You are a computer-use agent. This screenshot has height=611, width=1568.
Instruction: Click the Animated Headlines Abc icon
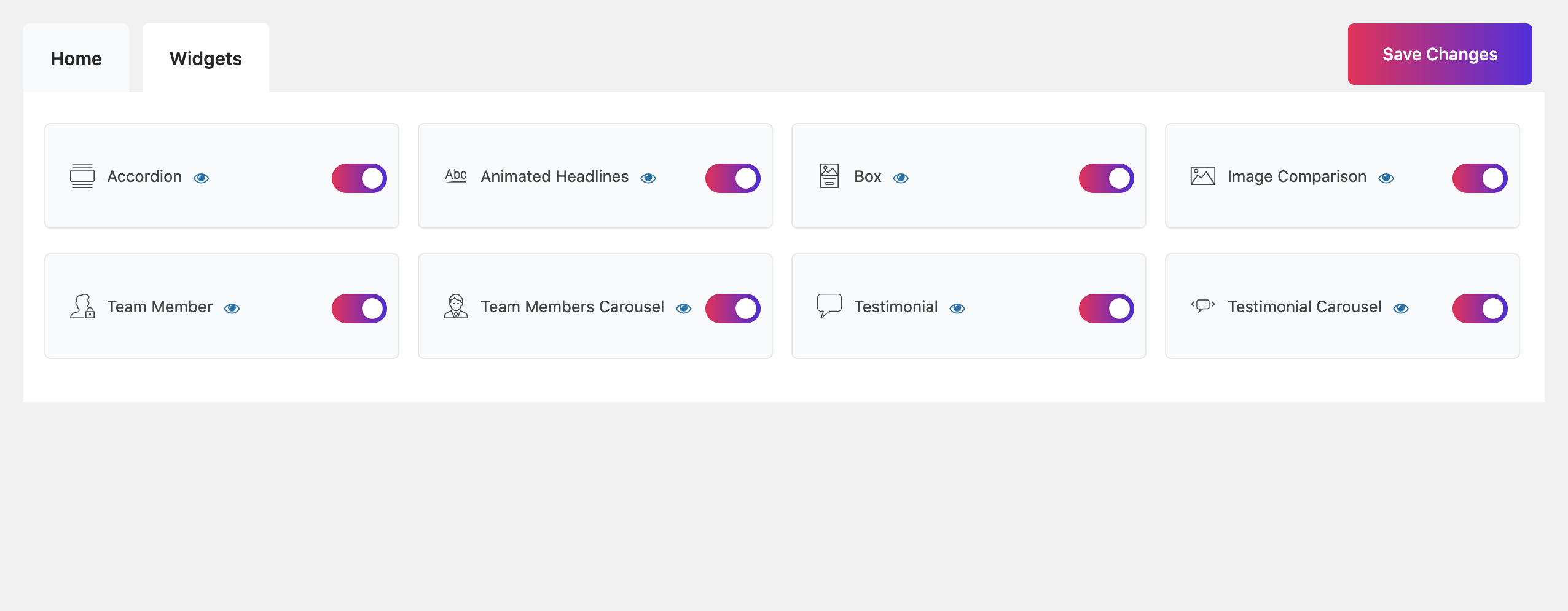(x=456, y=176)
